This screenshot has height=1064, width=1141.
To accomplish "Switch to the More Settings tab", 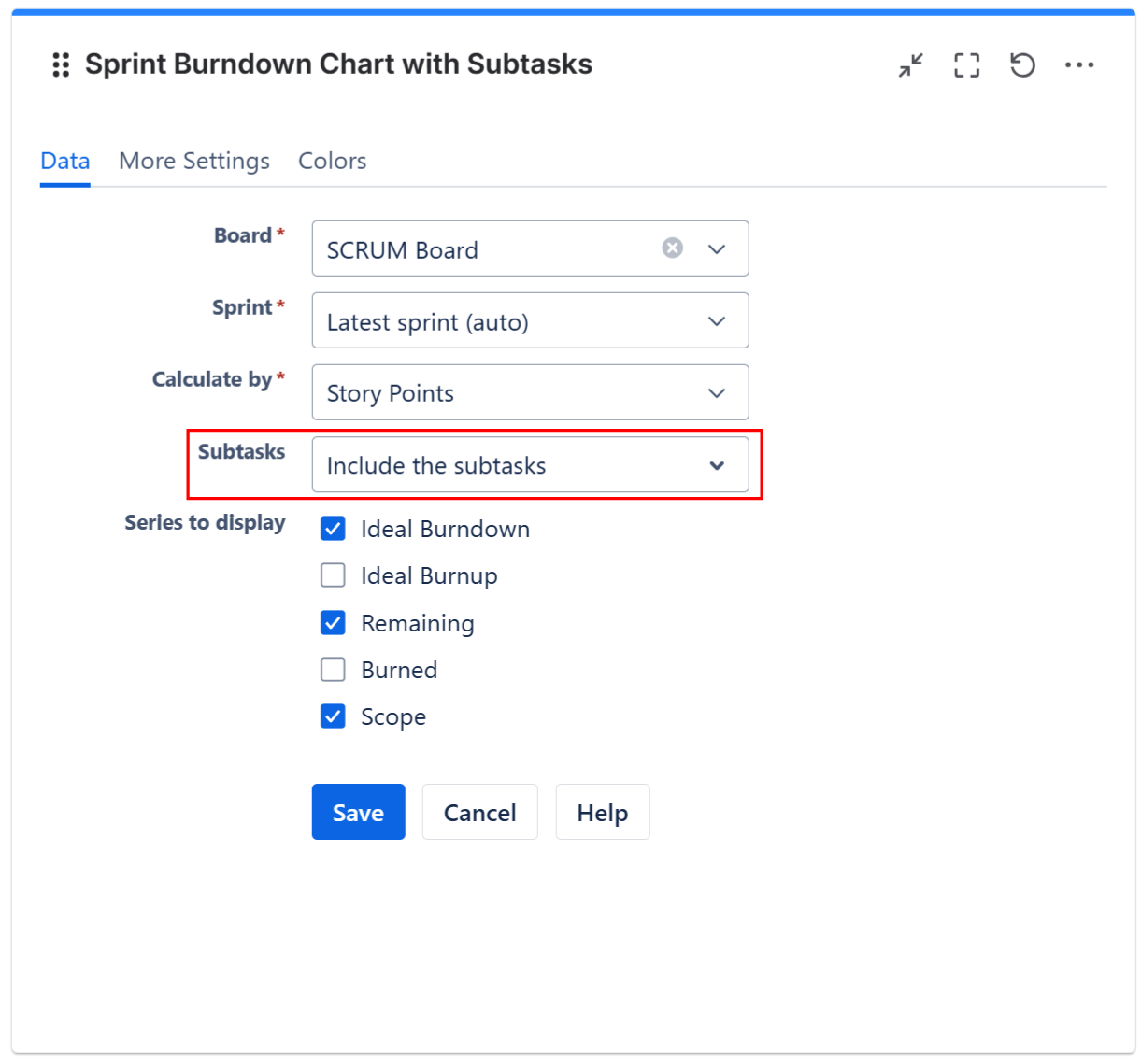I will click(x=193, y=161).
